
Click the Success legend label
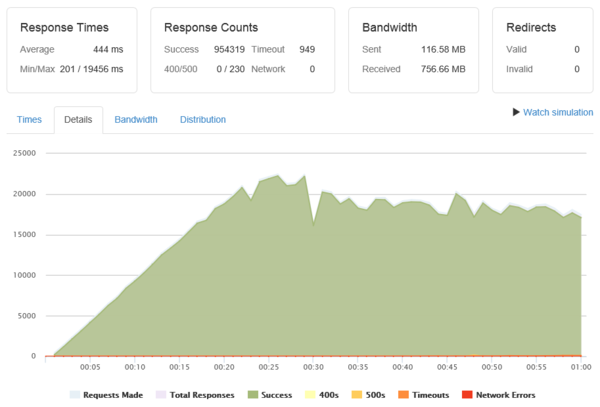tap(276, 395)
